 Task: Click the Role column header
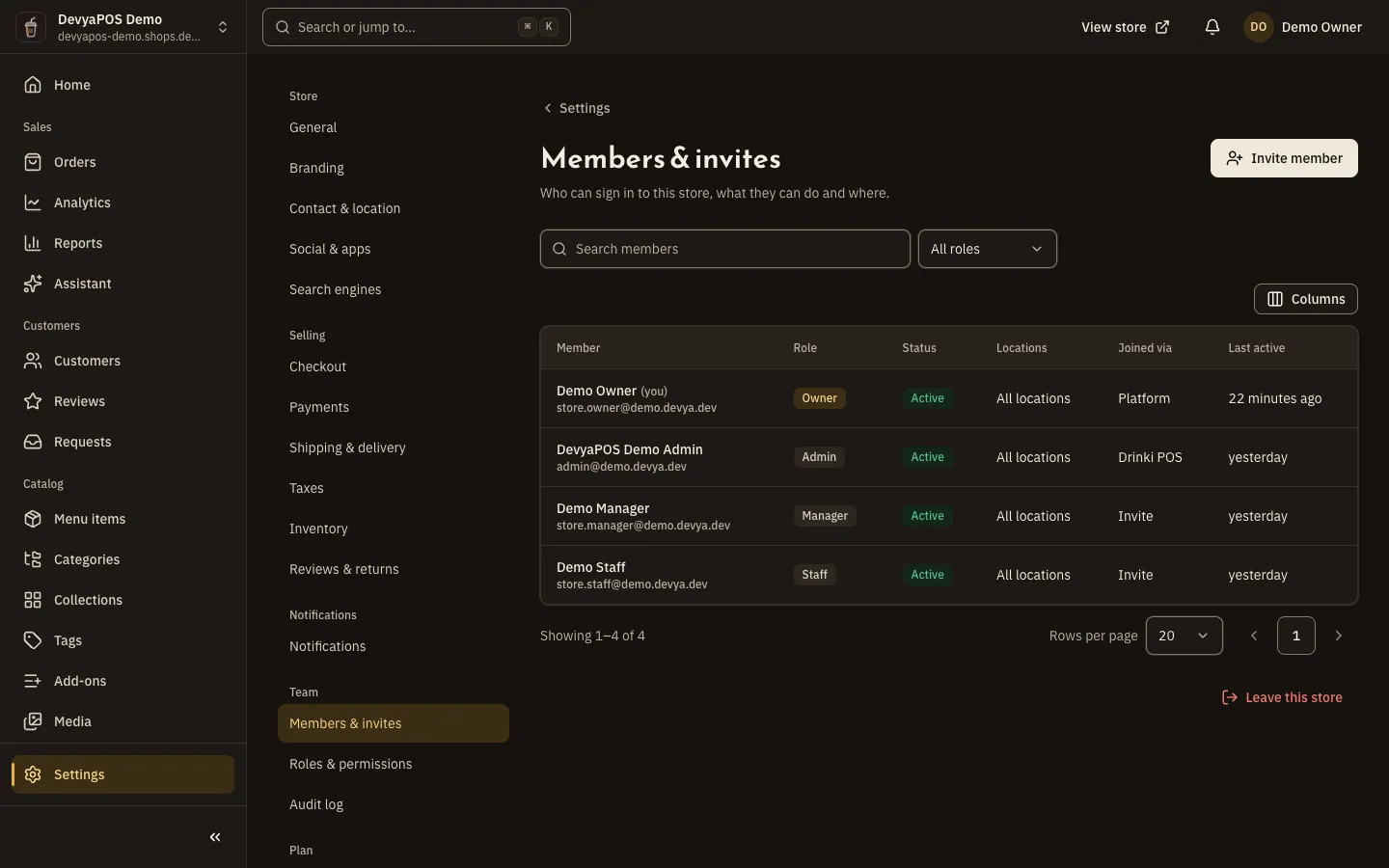[804, 348]
